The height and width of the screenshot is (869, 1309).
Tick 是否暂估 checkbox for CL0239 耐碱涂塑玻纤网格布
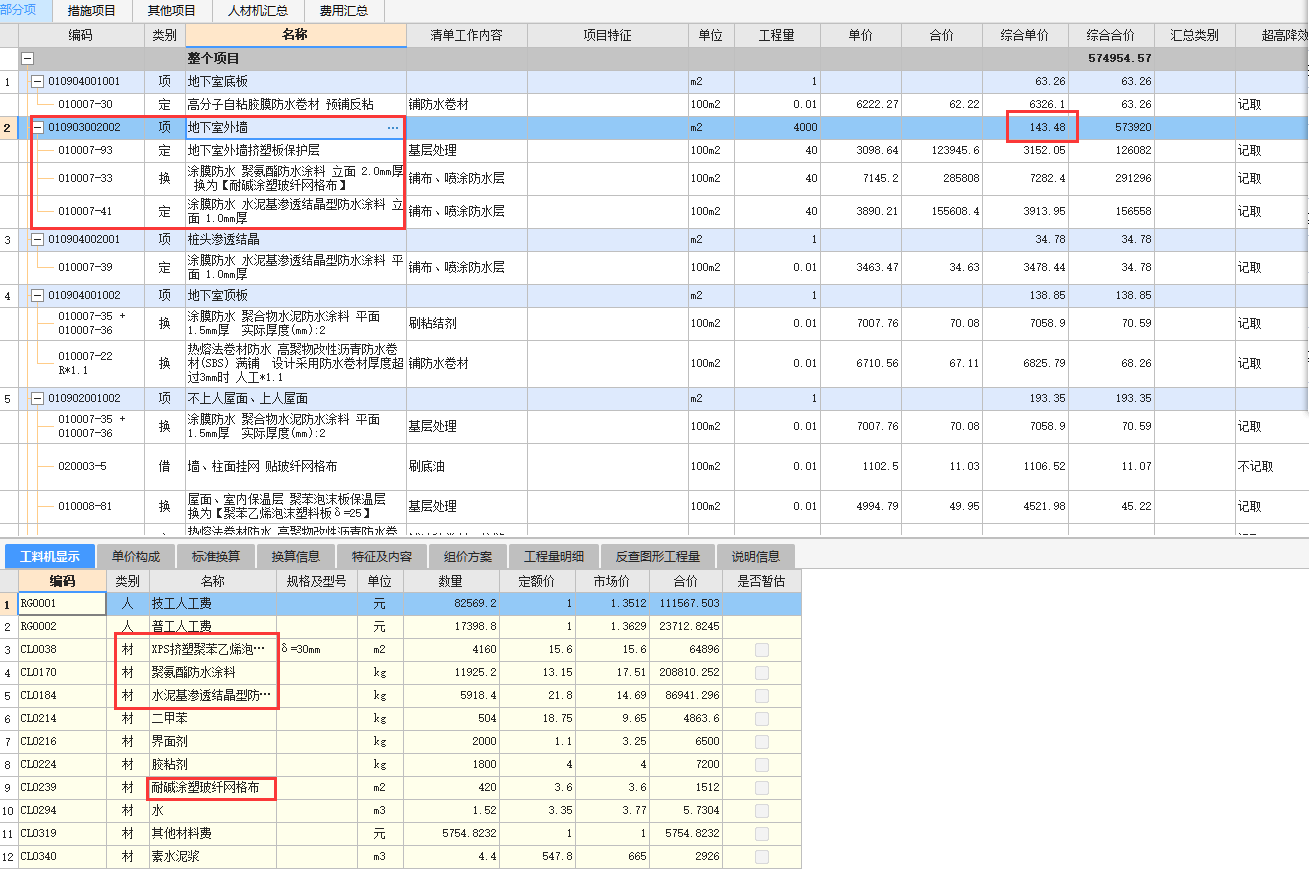[x=762, y=788]
